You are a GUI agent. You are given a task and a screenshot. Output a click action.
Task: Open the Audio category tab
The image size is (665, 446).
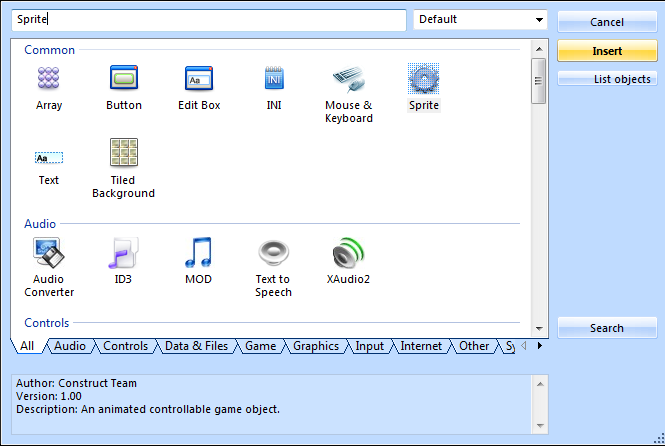tap(70, 346)
